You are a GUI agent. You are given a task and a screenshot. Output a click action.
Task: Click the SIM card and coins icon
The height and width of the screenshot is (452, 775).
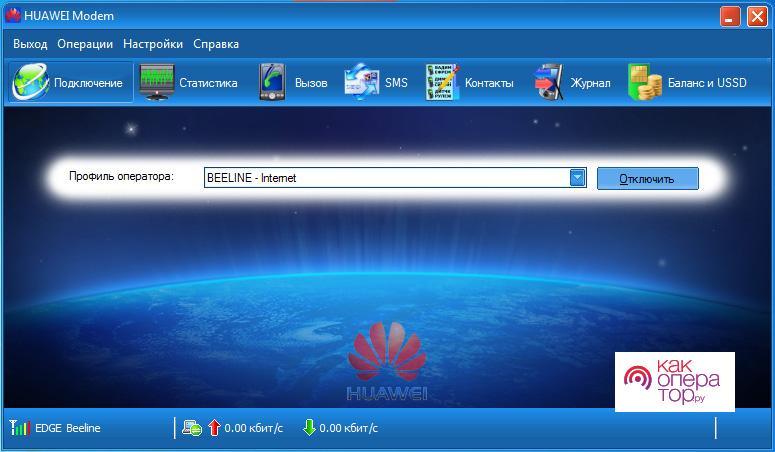tap(645, 82)
